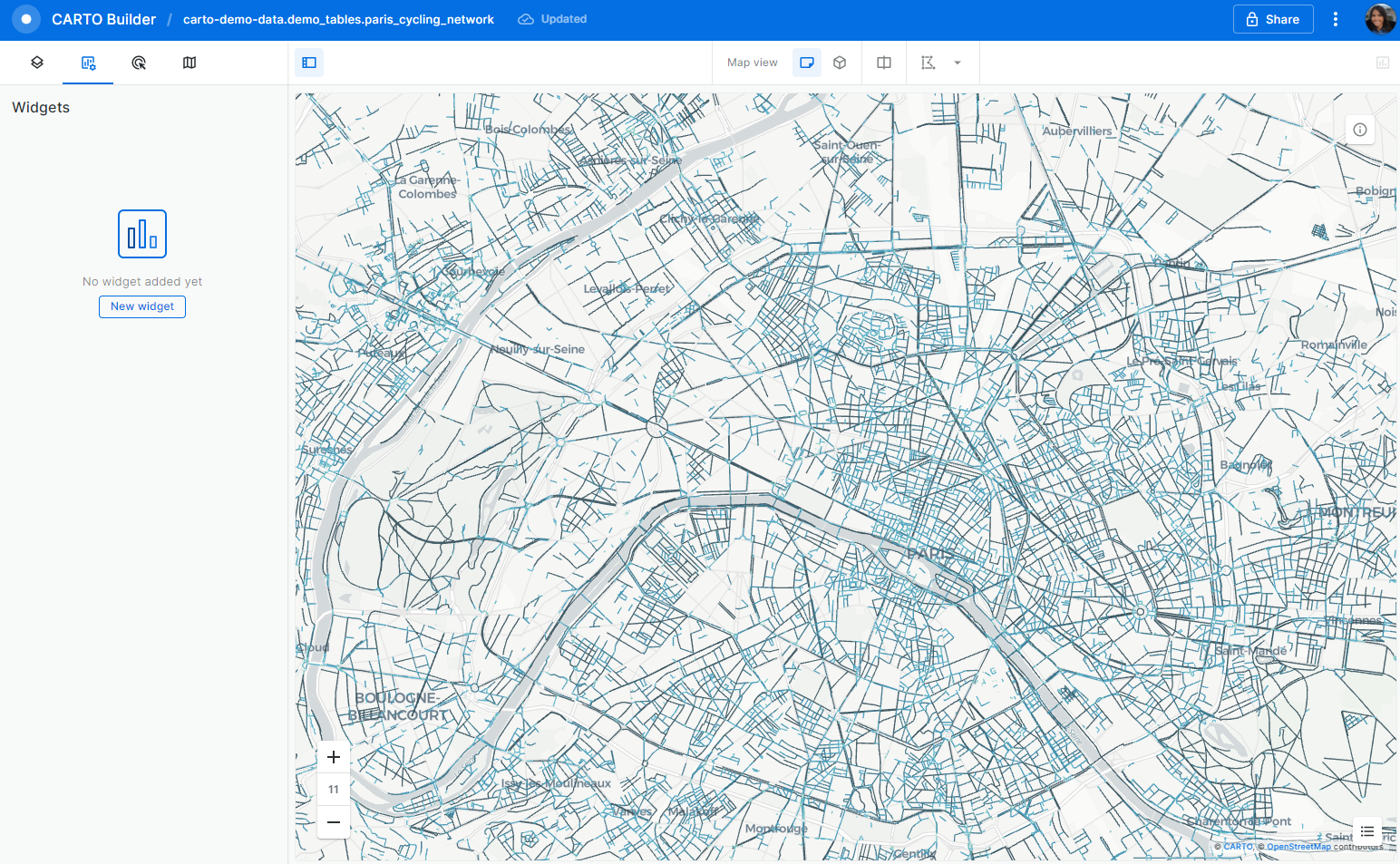Open the Basemap tab icon
Image resolution: width=1400 pixels, height=864 pixels.
click(x=190, y=63)
